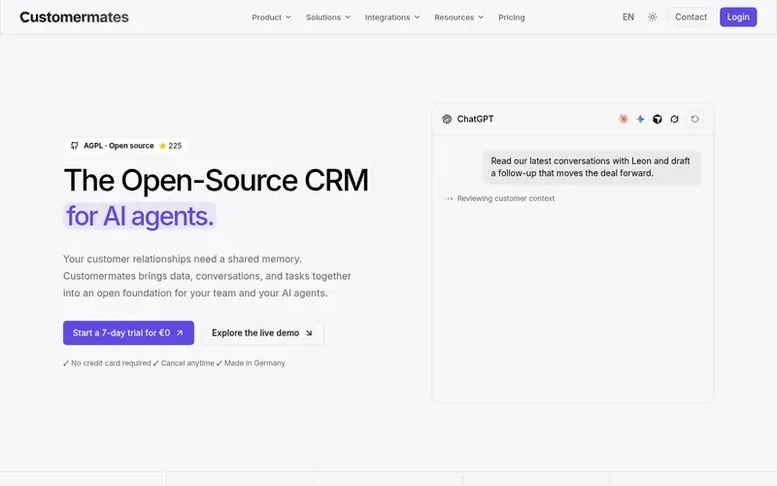Expand the Product dropdown menu

point(271,17)
